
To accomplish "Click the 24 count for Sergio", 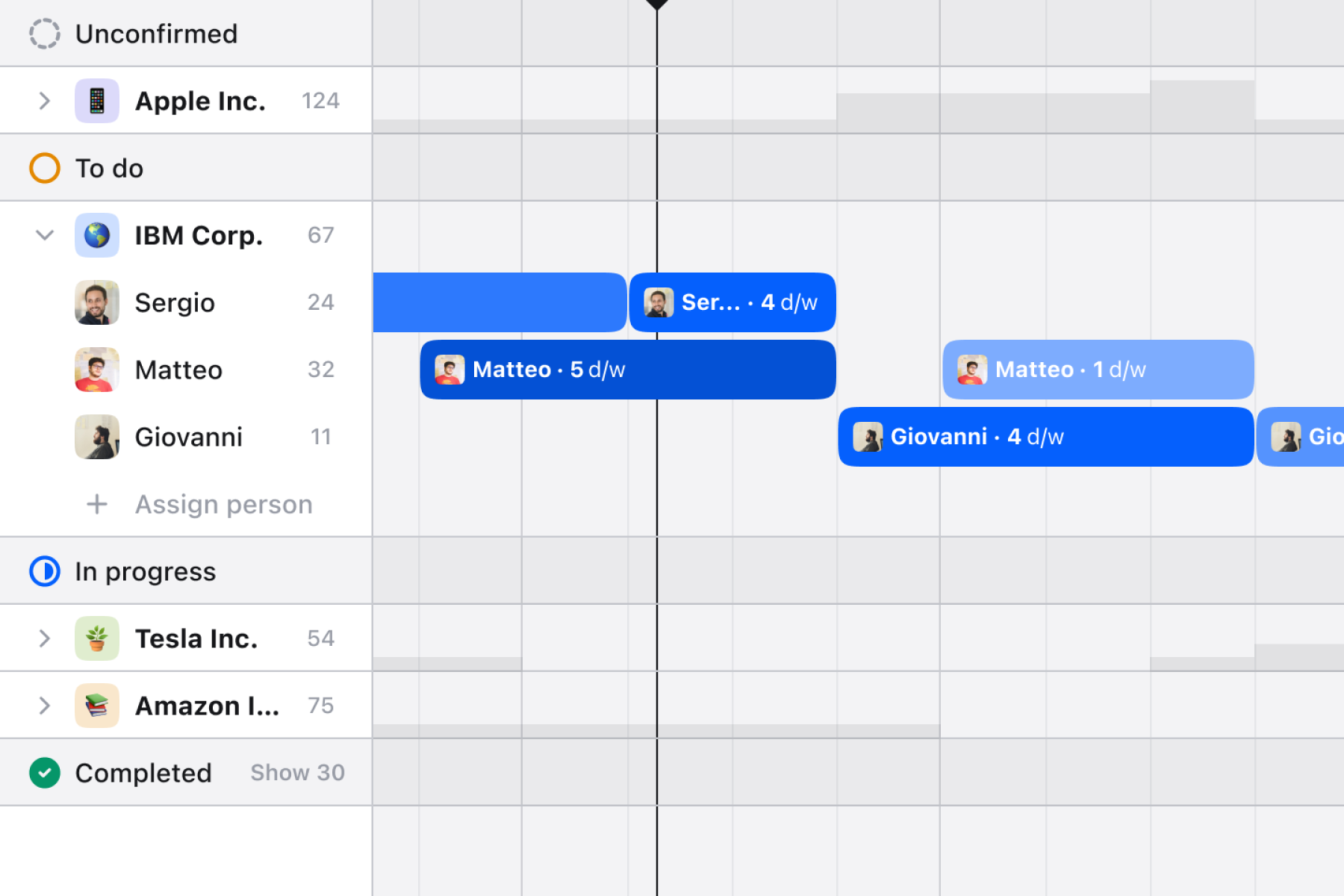I will [320, 302].
